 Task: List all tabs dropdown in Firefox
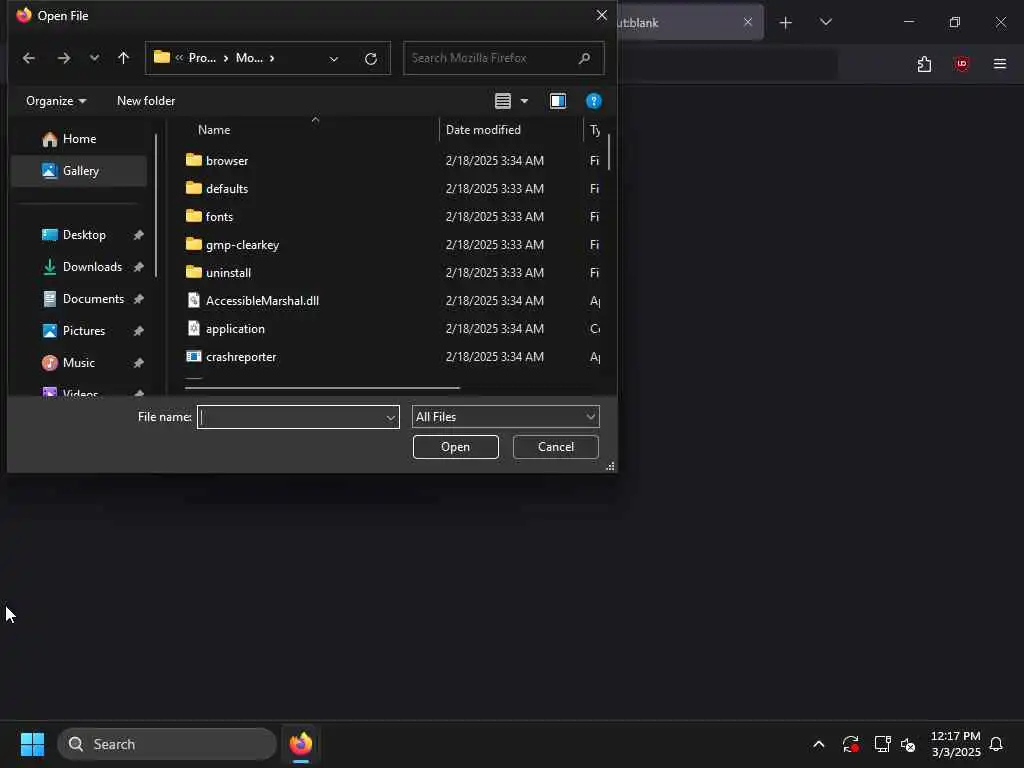coord(825,22)
